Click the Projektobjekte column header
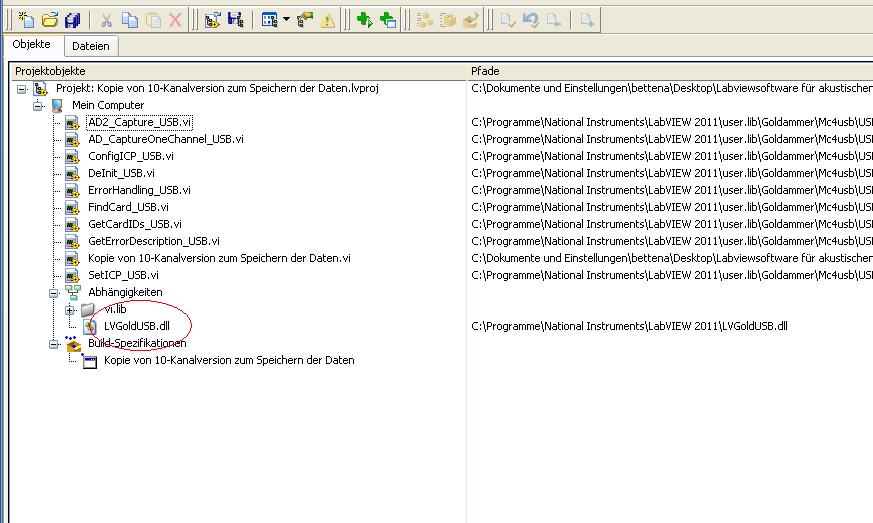The height and width of the screenshot is (523, 873). coord(238,71)
